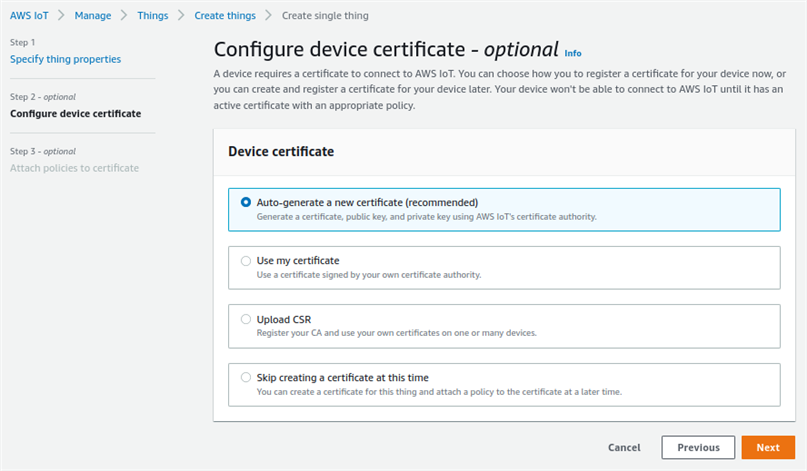Go to the Manage breadcrumb
The height and width of the screenshot is (471, 807).
click(x=93, y=16)
